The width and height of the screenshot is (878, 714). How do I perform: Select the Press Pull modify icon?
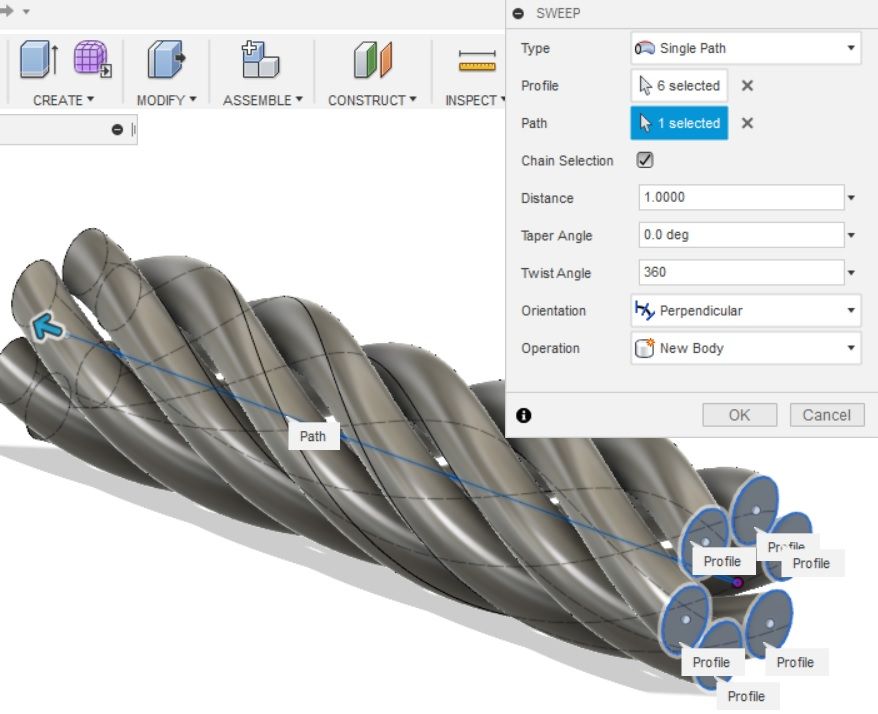pyautogui.click(x=166, y=59)
